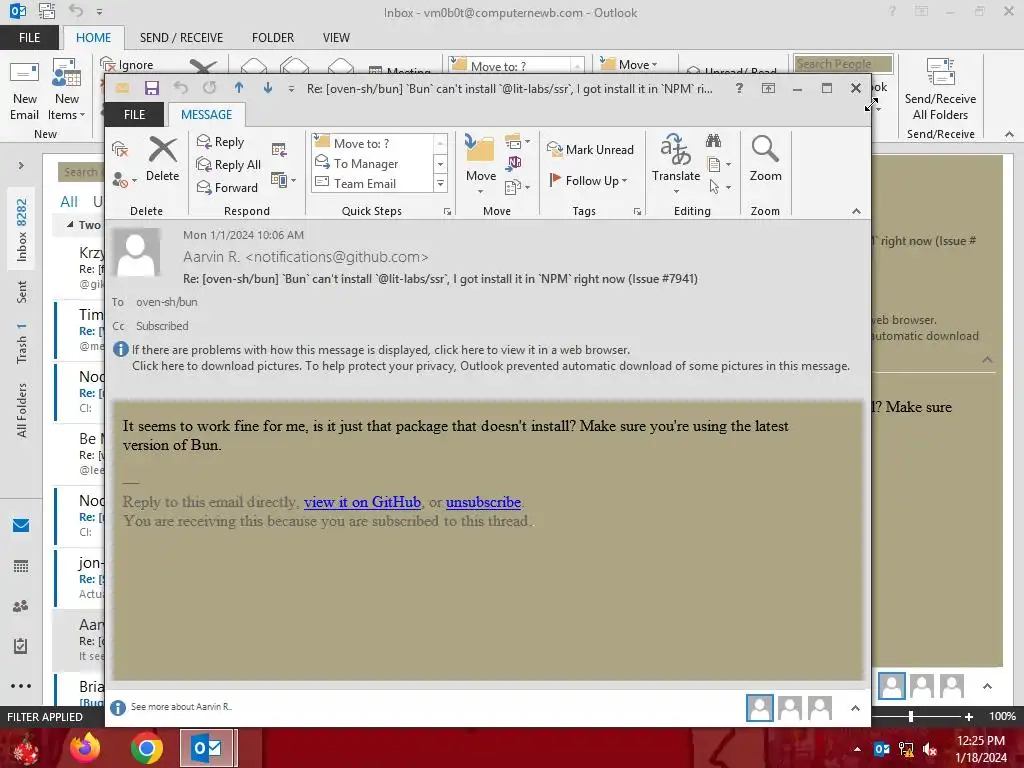This screenshot has width=1024, height=768.
Task: Click the Ignore conversation icon in message ribbon
Action: tap(120, 150)
